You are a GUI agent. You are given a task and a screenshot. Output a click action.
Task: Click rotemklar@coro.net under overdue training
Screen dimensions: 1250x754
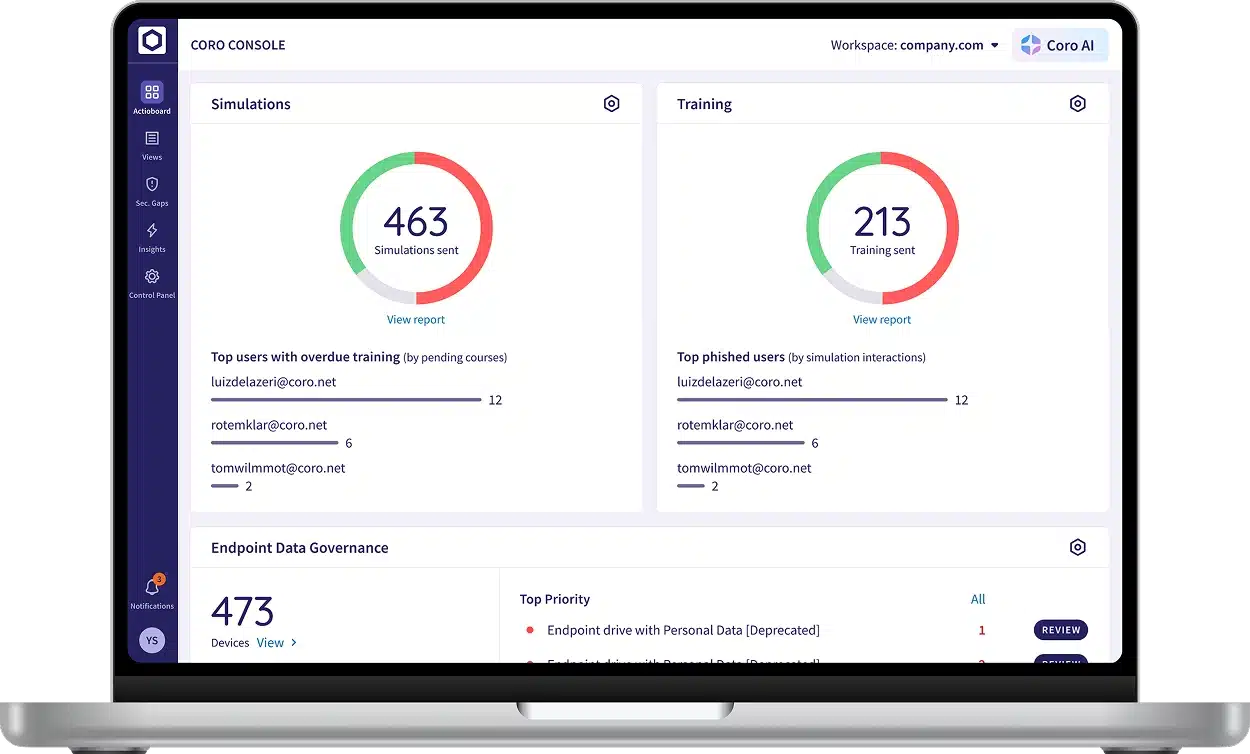coord(269,425)
